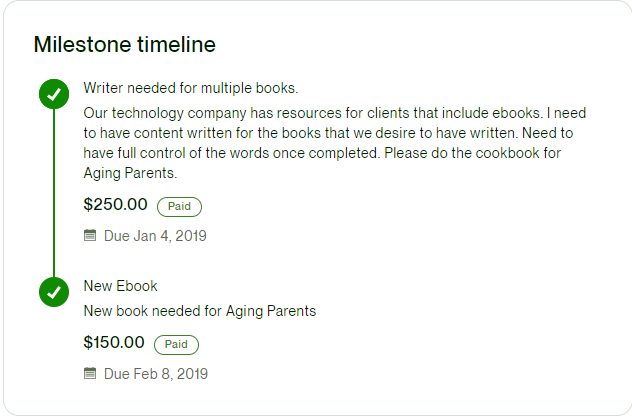This screenshot has height=416, width=632.
Task: Click the Paid badge next to $150.00
Action: point(176,345)
